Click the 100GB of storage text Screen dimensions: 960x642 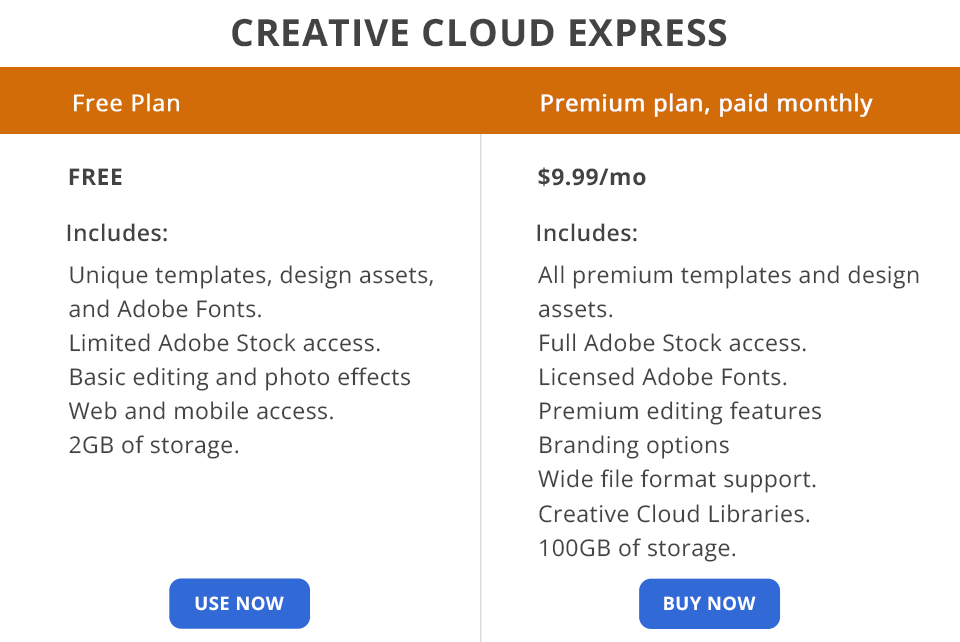637,547
